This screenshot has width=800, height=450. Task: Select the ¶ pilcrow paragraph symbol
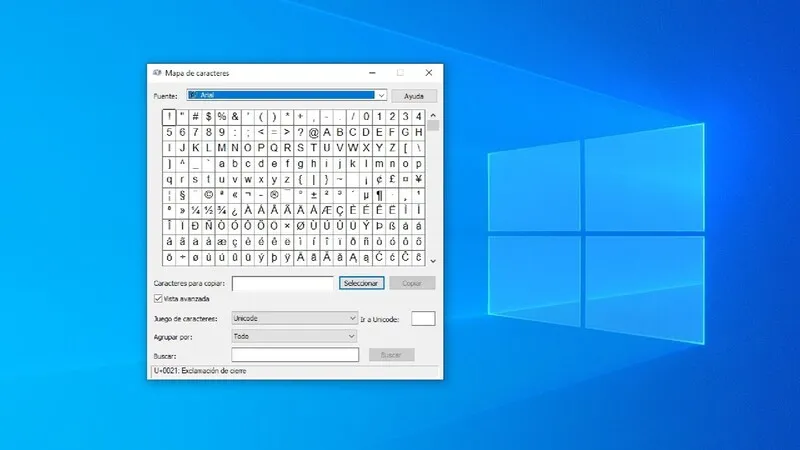[x=379, y=195]
